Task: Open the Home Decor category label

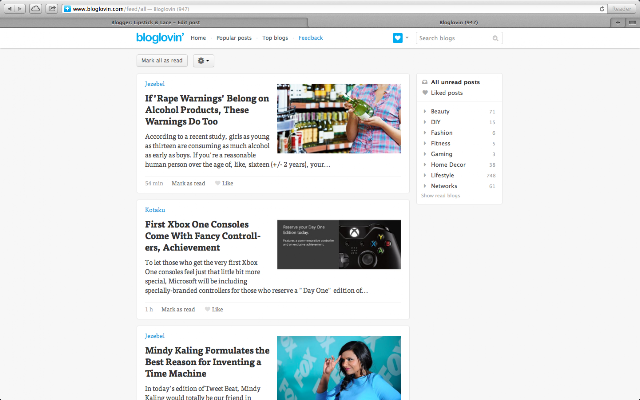Action: 448,164
